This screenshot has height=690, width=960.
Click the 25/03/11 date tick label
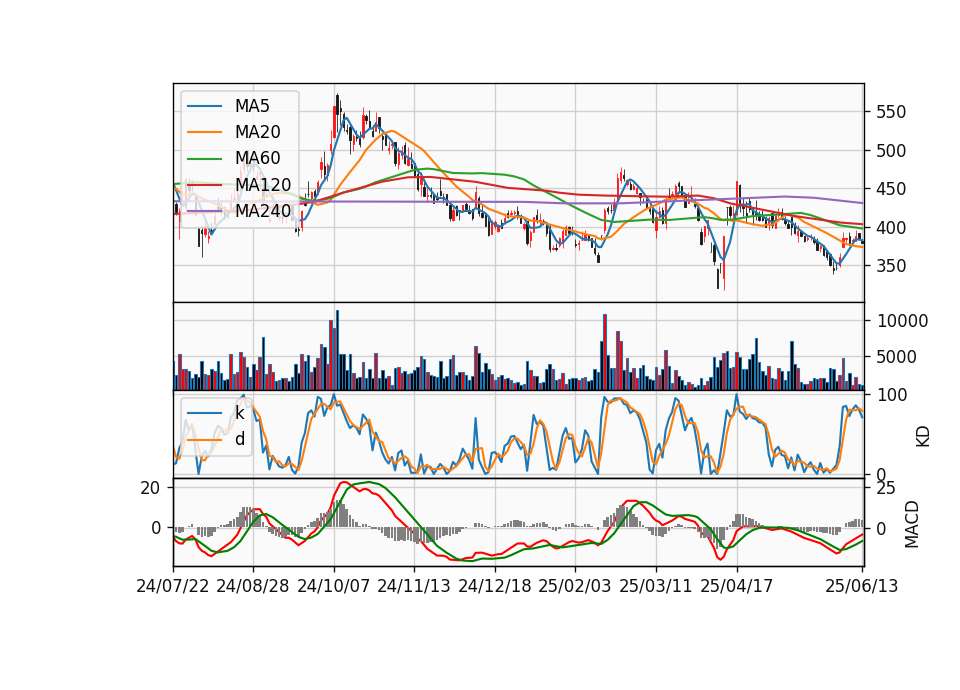tap(656, 586)
